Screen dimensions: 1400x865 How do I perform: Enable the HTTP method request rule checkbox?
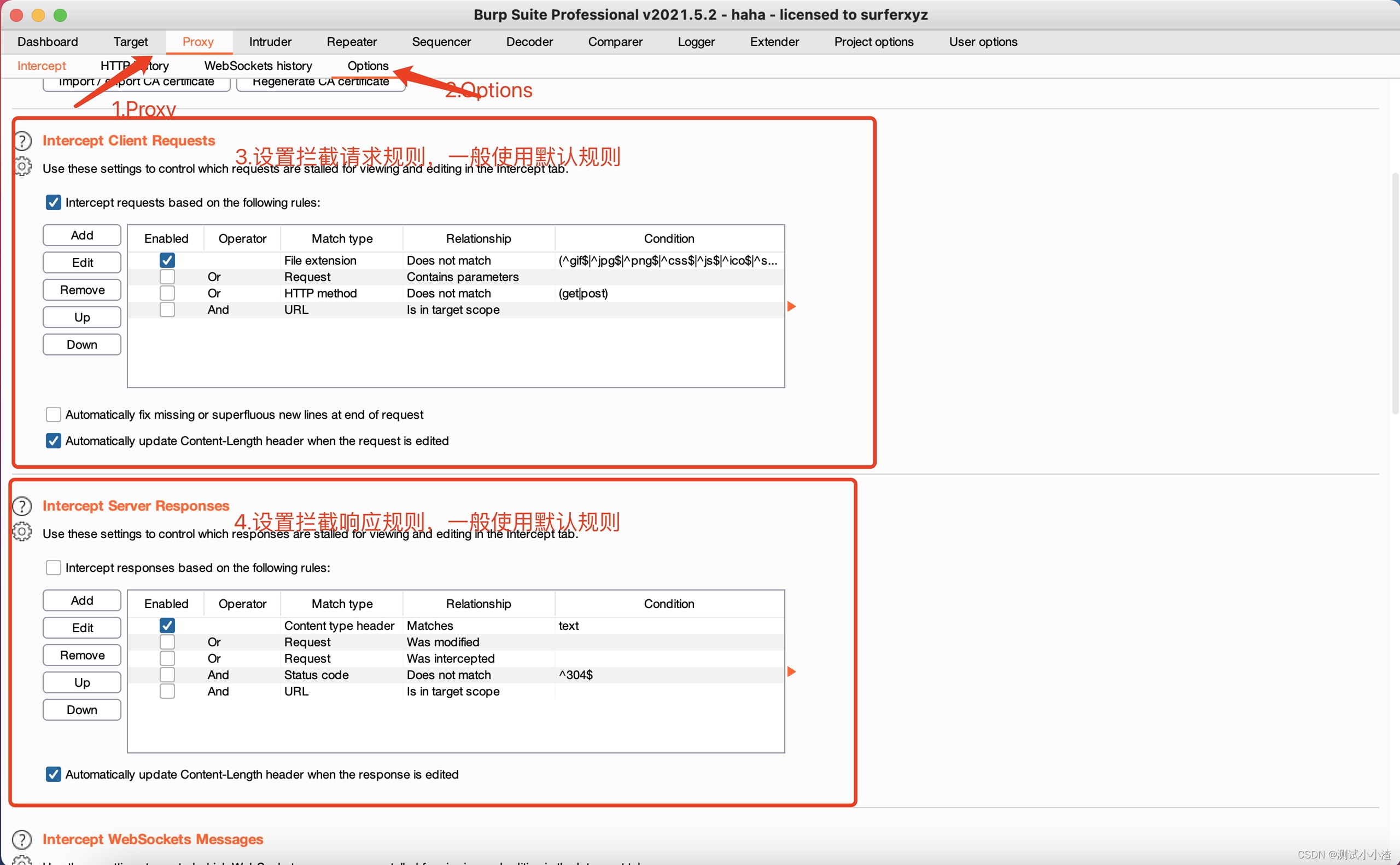click(x=167, y=293)
